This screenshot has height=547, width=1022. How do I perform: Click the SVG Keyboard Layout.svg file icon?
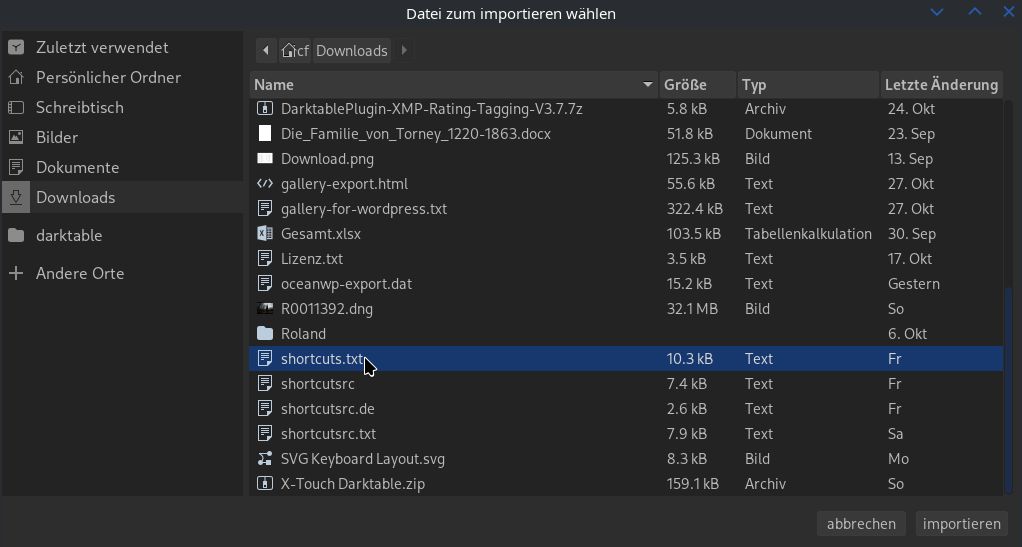tap(265, 459)
